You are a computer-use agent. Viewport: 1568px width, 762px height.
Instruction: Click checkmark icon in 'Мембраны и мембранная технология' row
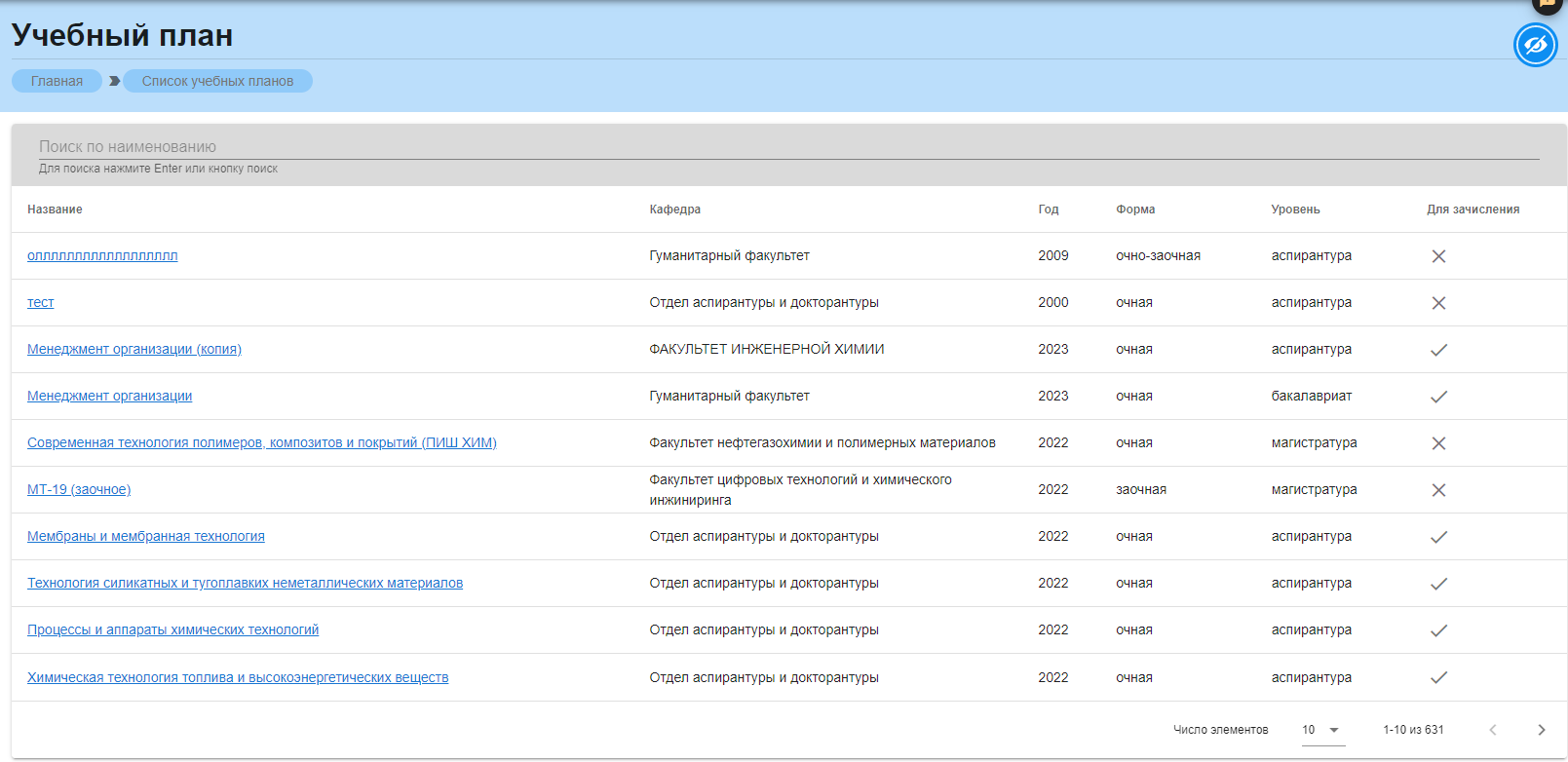(x=1438, y=537)
